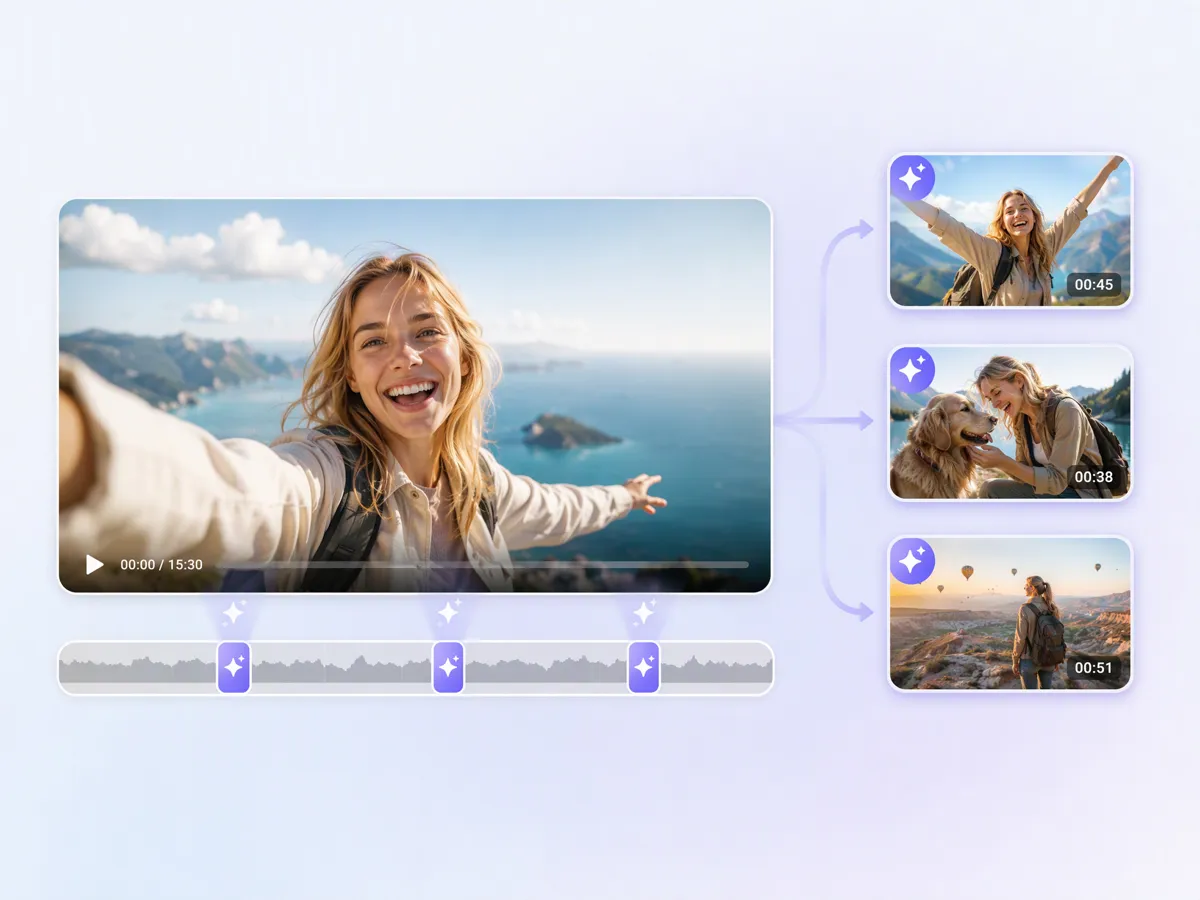Image resolution: width=1200 pixels, height=900 pixels.
Task: Open the 00:38 dog clip thumbnail
Action: (1010, 422)
